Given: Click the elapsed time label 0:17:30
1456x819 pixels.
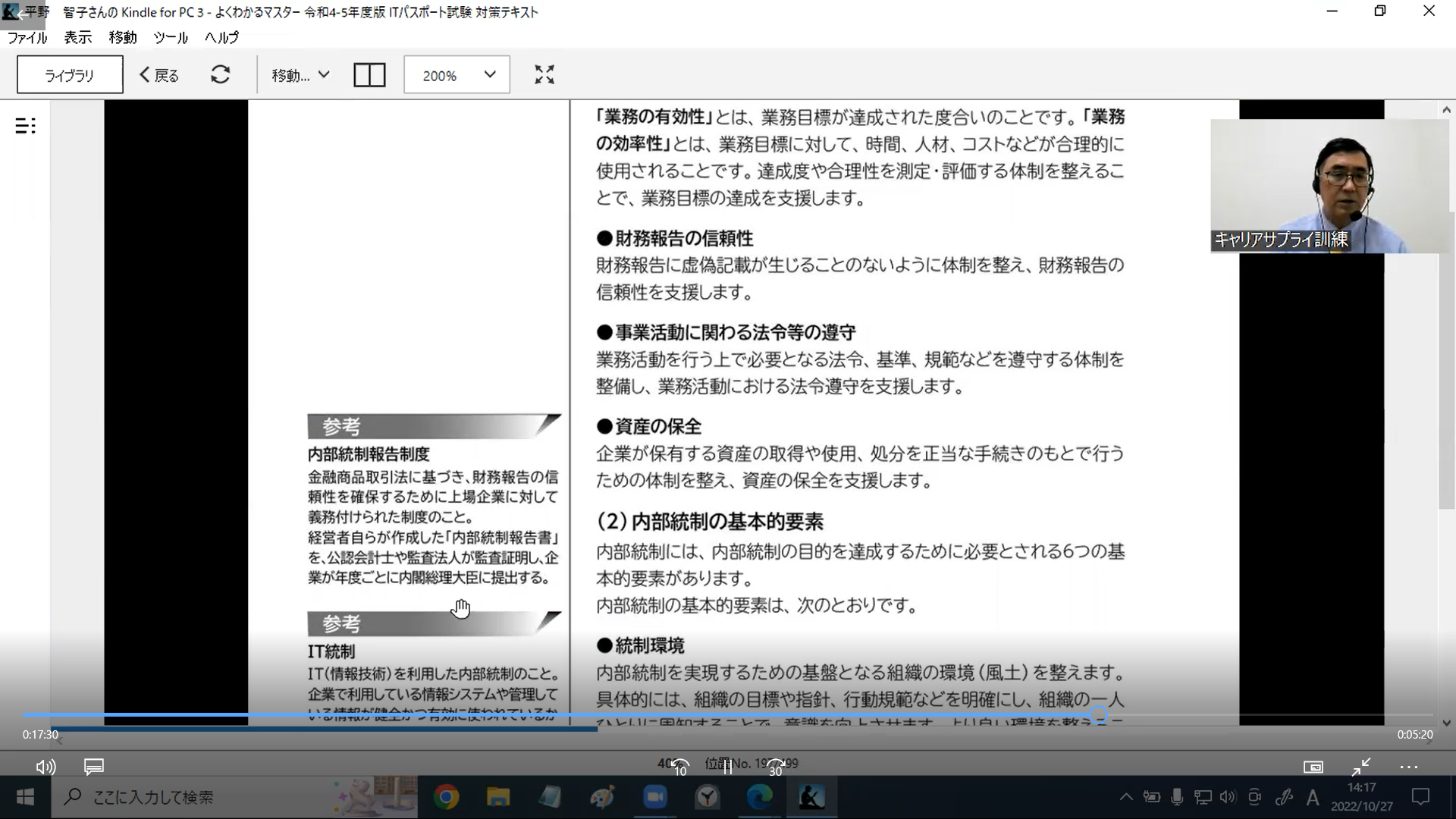Looking at the screenshot, I should 40,735.
